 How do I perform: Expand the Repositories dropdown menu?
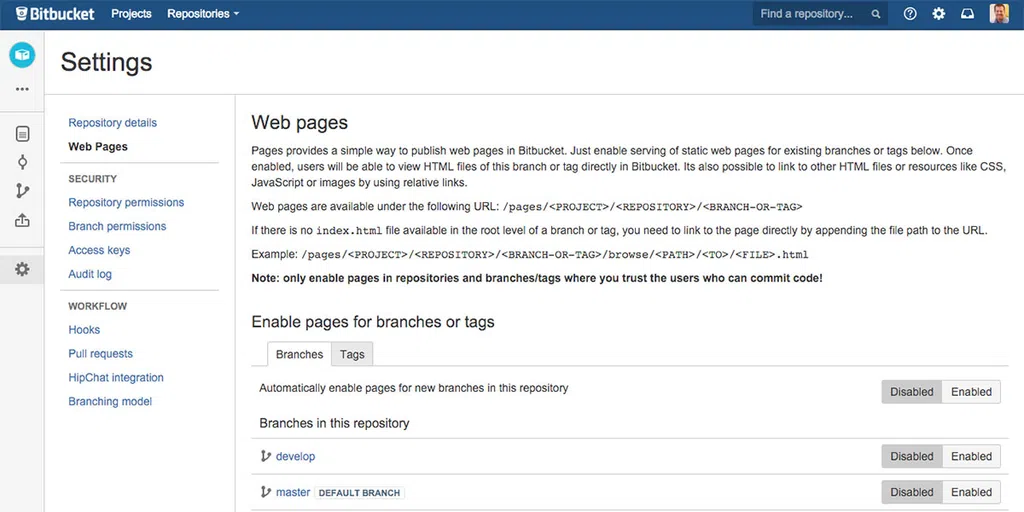click(x=202, y=14)
